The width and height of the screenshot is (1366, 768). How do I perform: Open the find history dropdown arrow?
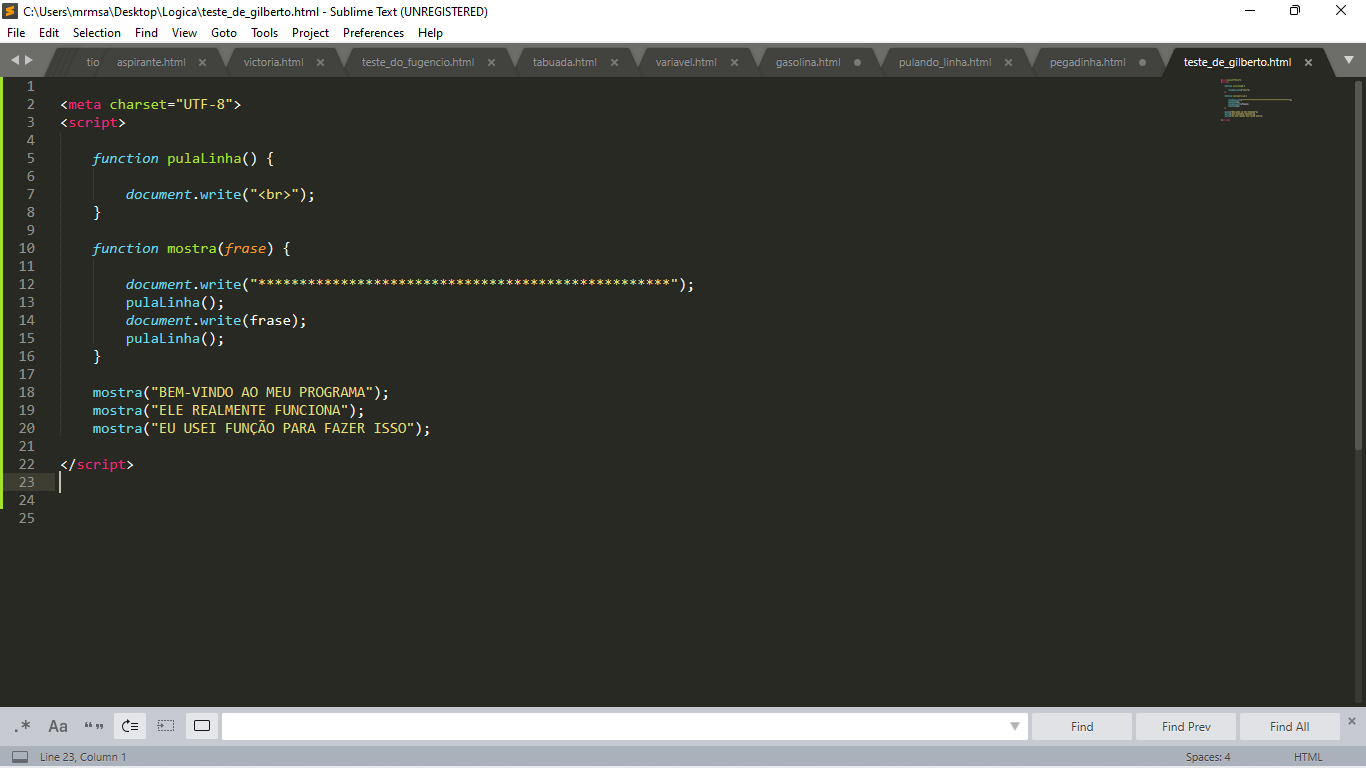pyautogui.click(x=1015, y=726)
